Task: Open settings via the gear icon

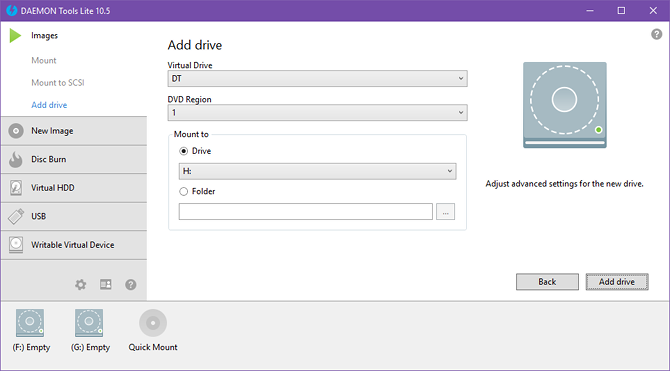Action: [x=80, y=284]
